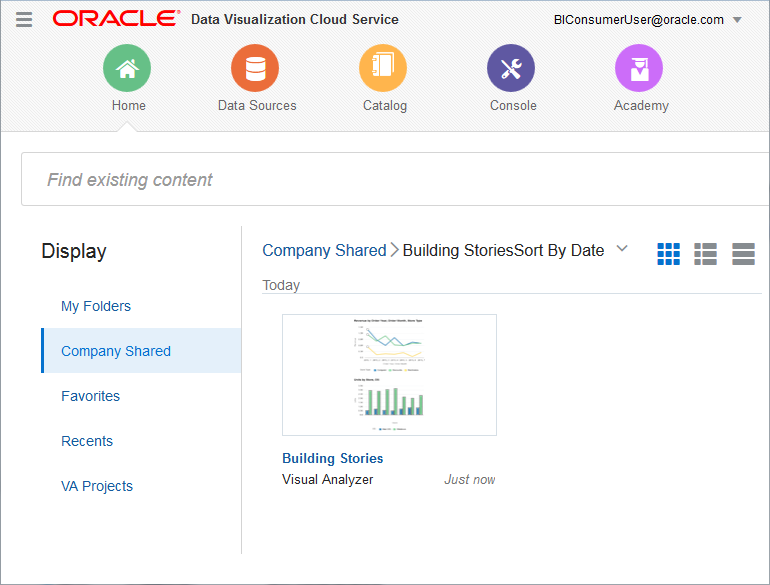Click the Console label

513,106
